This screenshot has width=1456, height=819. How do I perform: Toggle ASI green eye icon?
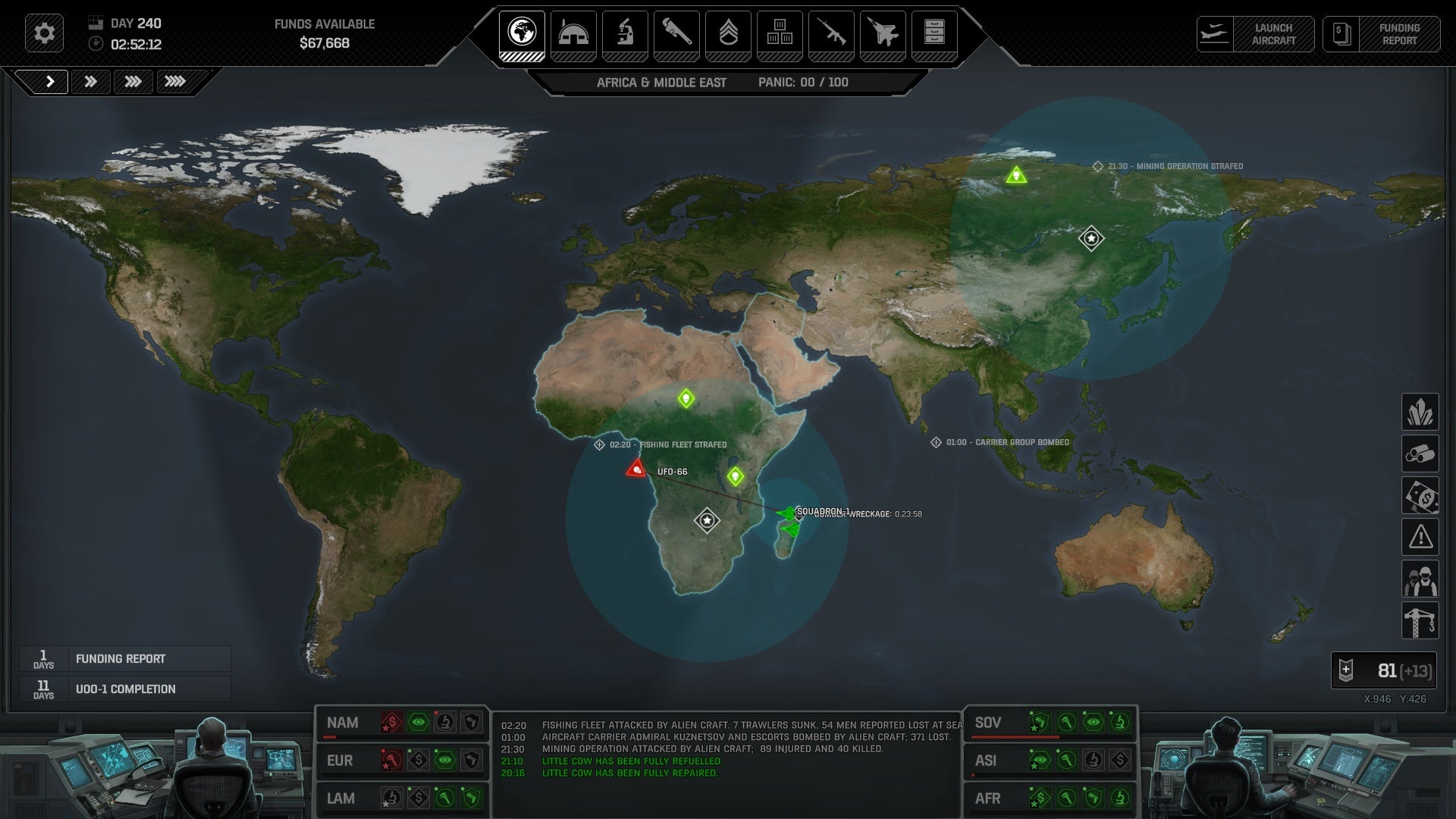(1040, 760)
